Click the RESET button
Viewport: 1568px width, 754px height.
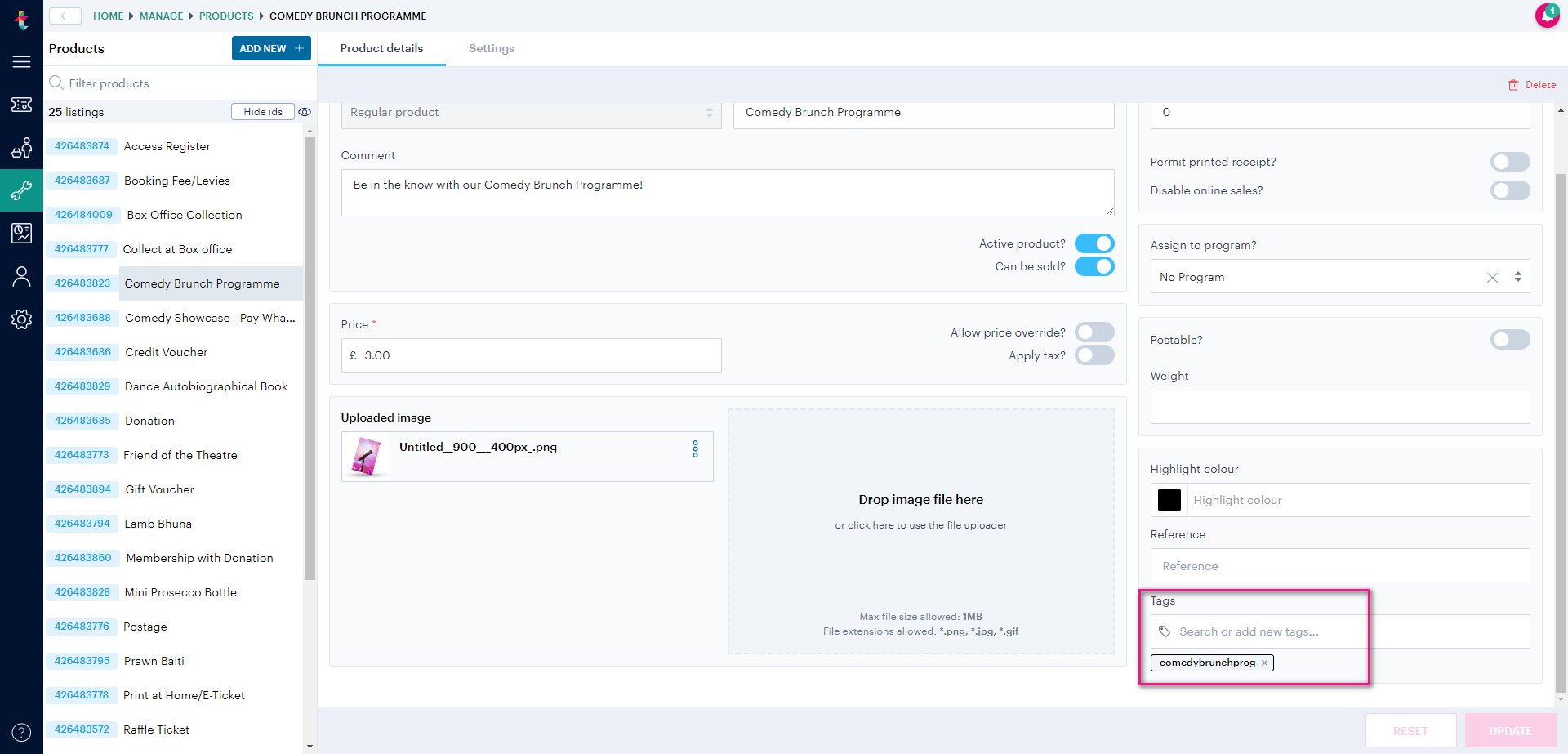pos(1410,730)
